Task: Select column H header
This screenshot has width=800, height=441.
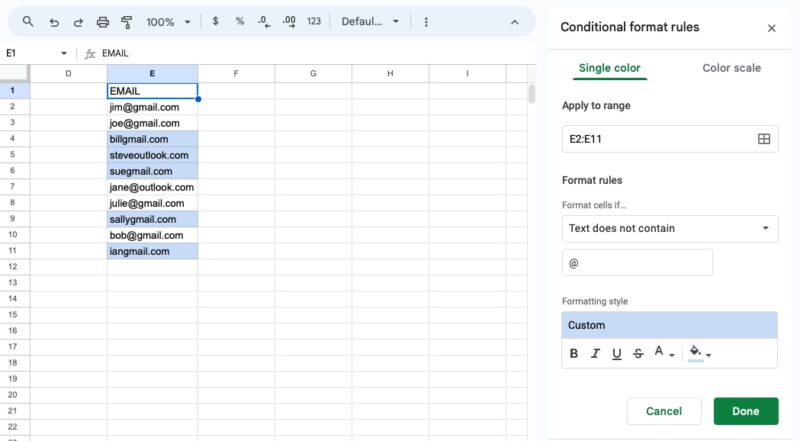Action: coord(390,74)
